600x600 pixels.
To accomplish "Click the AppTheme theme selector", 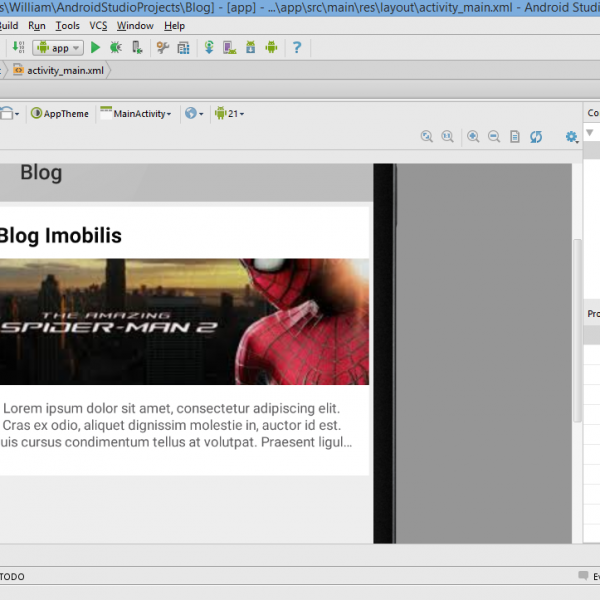I will (60, 114).
